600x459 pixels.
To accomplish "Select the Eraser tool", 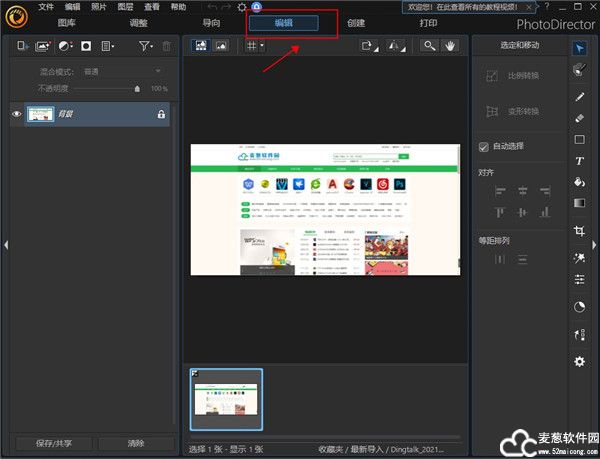I will 579,118.
